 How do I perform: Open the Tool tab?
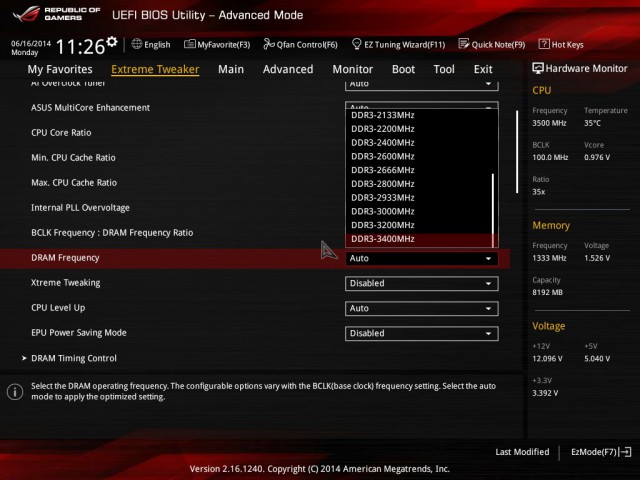pyautogui.click(x=444, y=69)
